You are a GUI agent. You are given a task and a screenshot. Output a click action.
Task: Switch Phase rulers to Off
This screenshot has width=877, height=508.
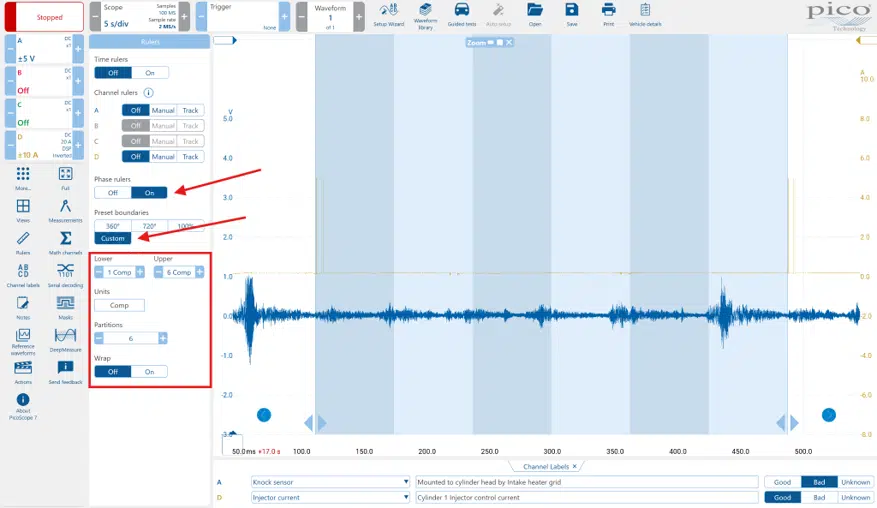point(113,193)
